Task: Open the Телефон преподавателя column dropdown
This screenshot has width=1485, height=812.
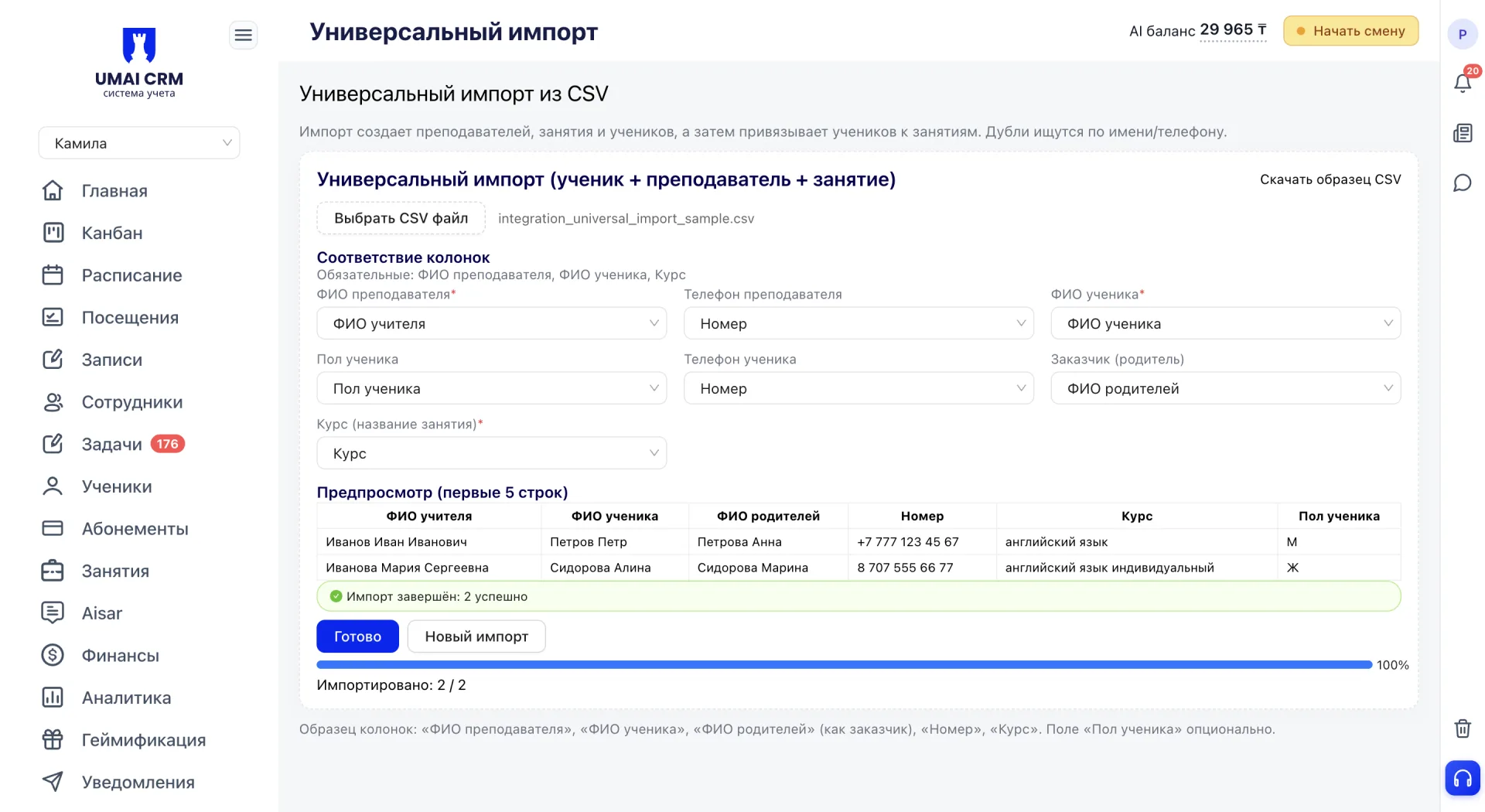Action: pyautogui.click(x=859, y=323)
